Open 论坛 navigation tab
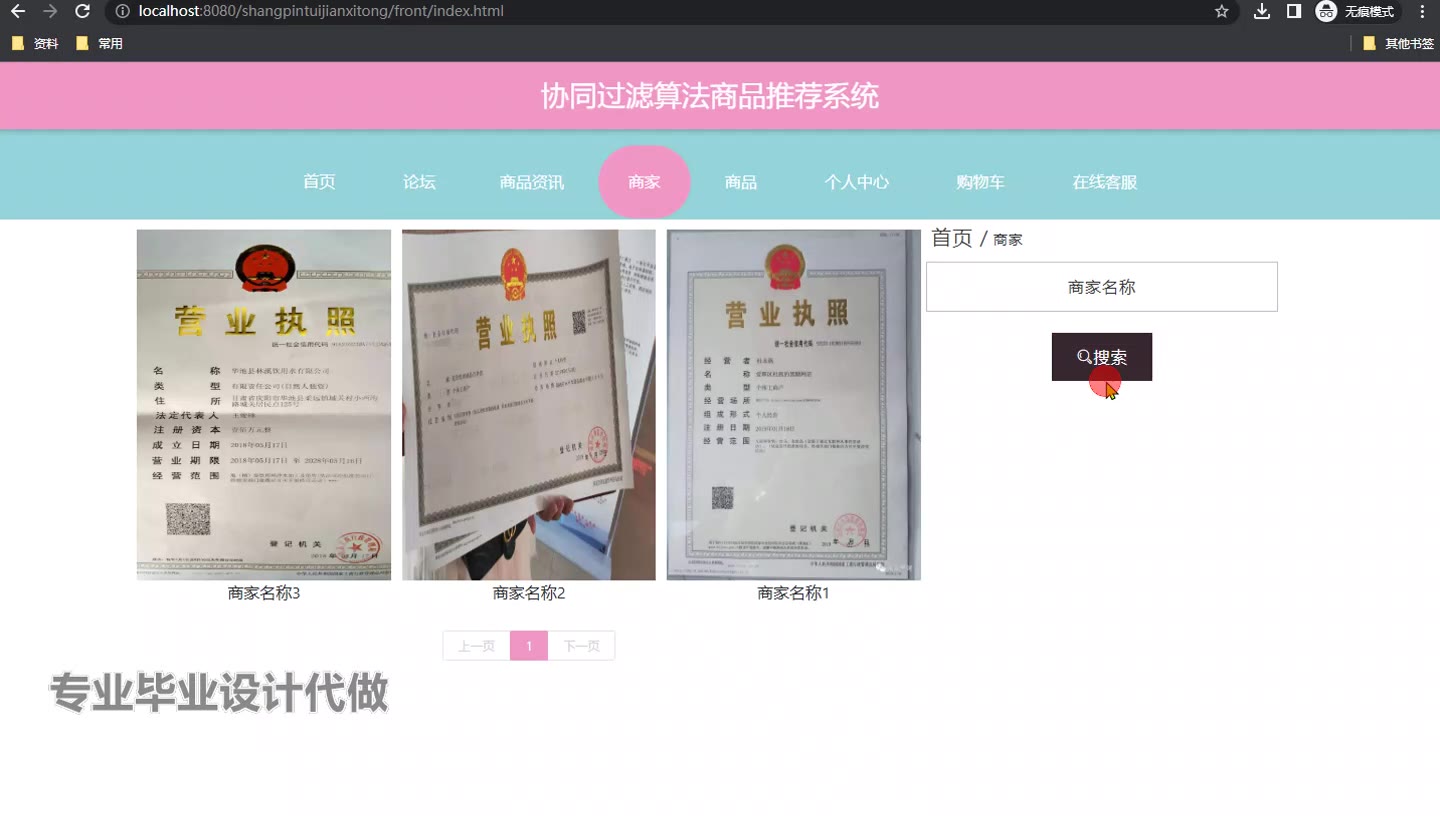Viewport: 1440px width, 816px height. tap(419, 182)
